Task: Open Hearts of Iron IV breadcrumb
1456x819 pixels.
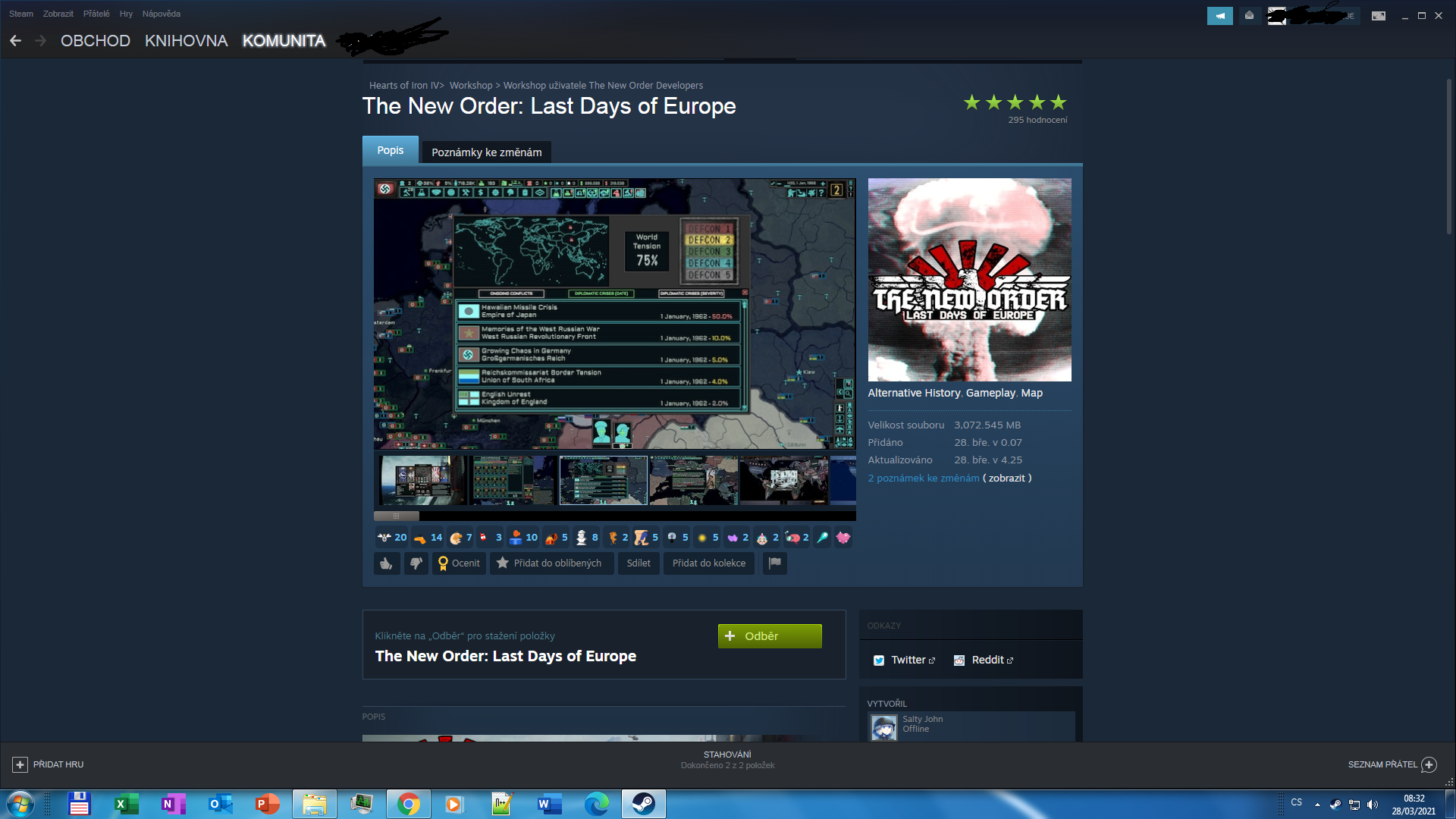Action: [404, 86]
